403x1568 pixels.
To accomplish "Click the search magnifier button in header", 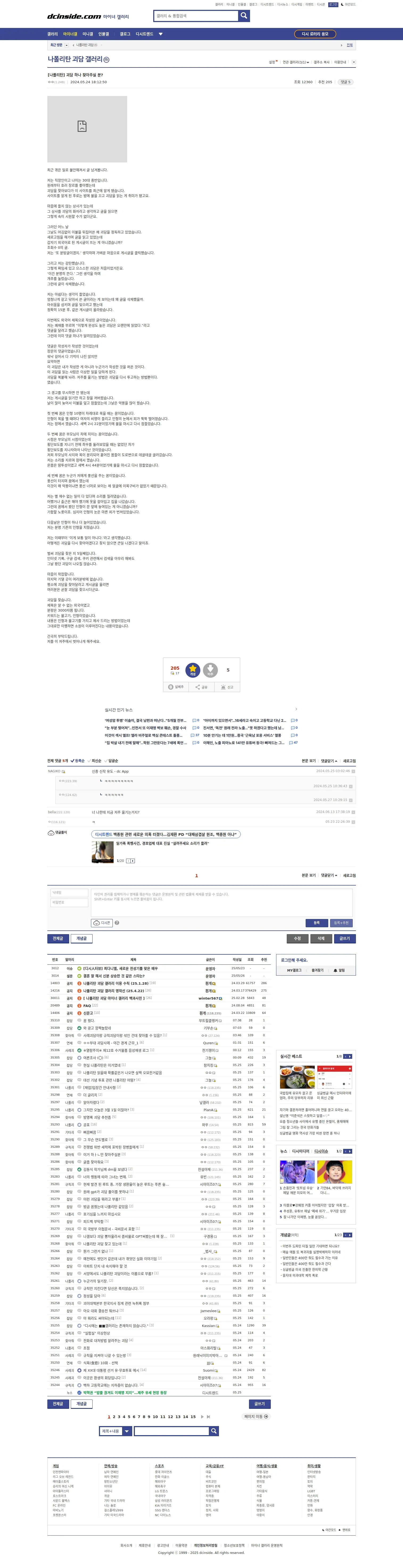I will pyautogui.click(x=244, y=16).
